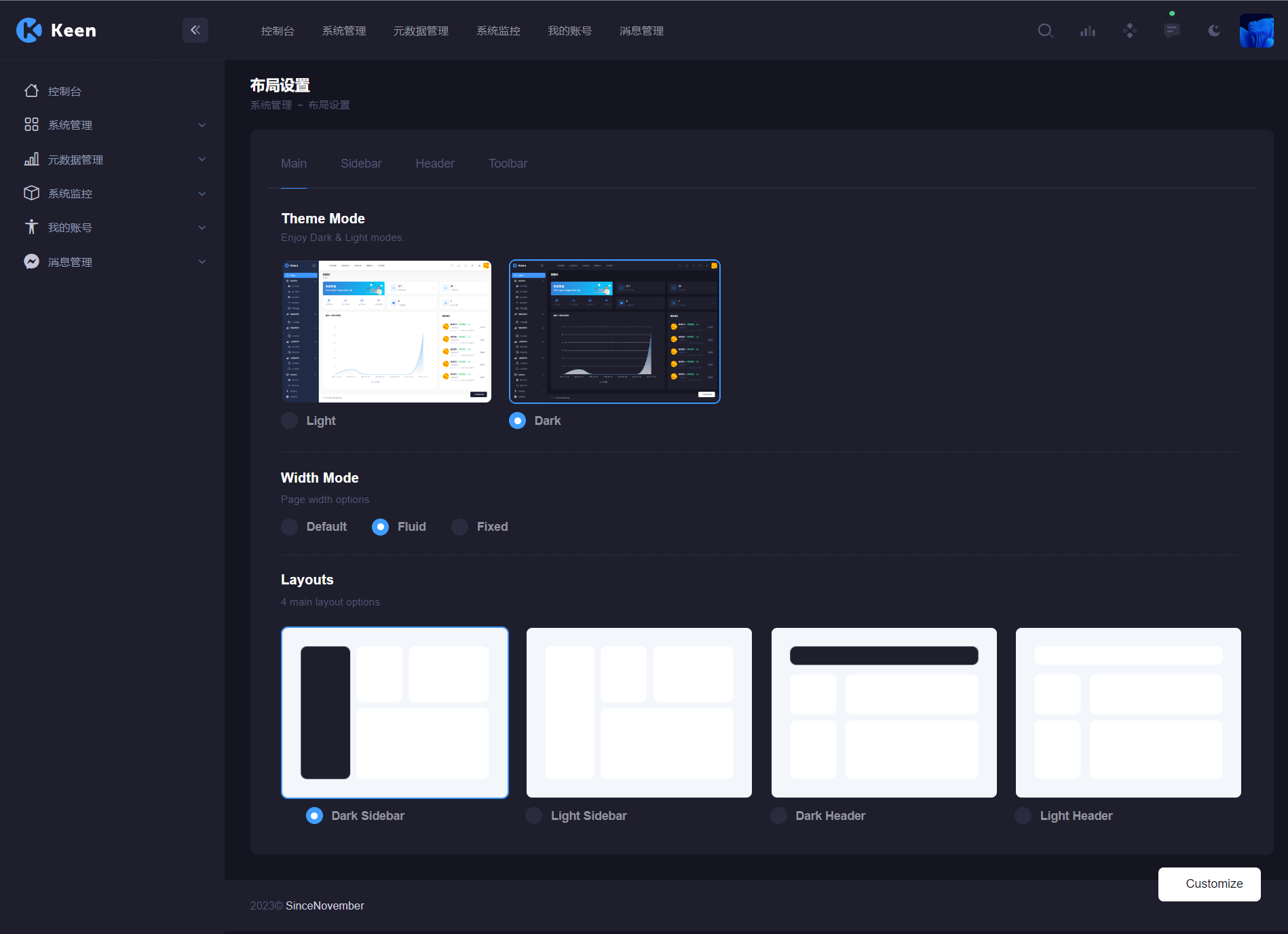1288x934 pixels.
Task: Open the quick links grid icon
Action: tap(1129, 31)
